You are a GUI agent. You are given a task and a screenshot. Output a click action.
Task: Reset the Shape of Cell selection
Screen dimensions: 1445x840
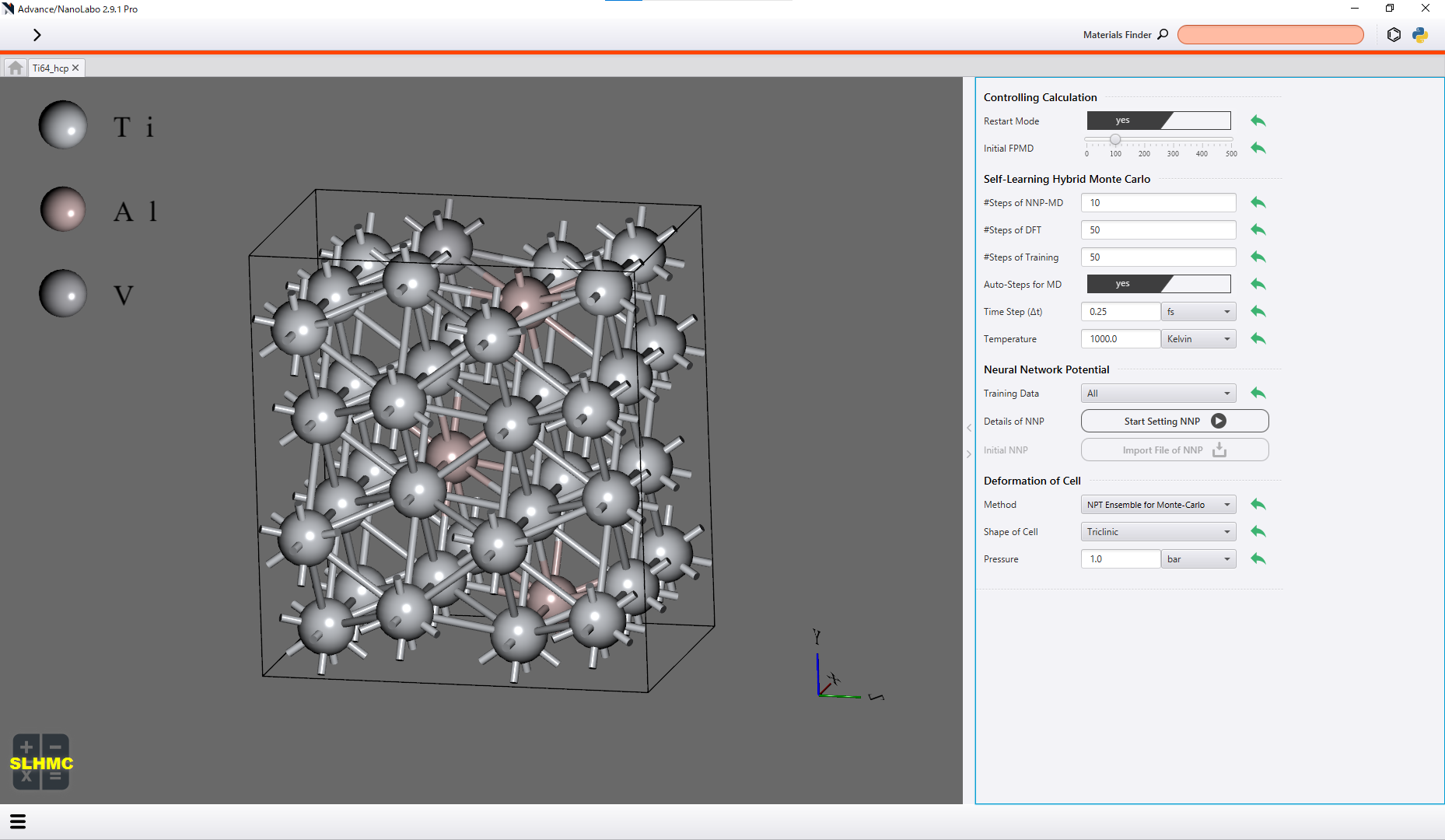coord(1258,531)
